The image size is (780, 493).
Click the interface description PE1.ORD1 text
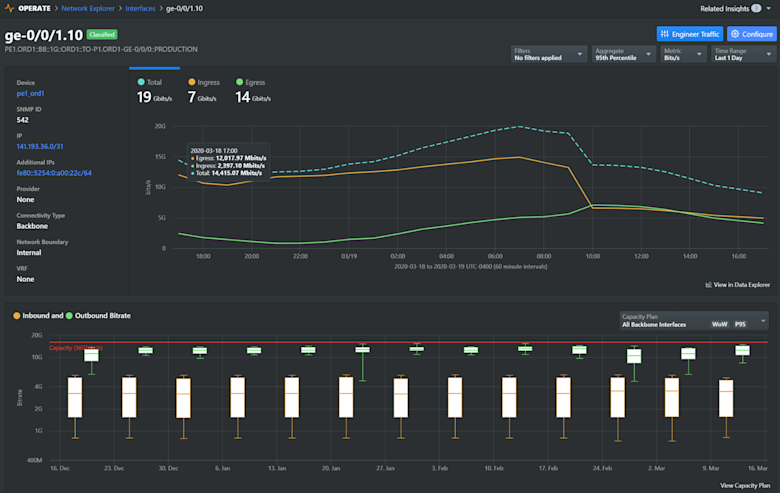click(101, 49)
